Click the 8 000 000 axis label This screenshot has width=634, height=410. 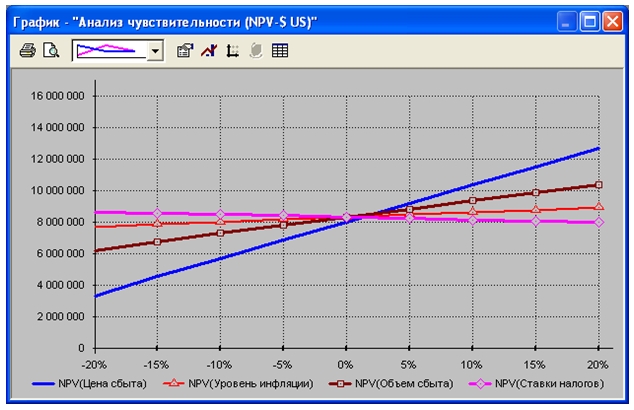pyautogui.click(x=61, y=222)
